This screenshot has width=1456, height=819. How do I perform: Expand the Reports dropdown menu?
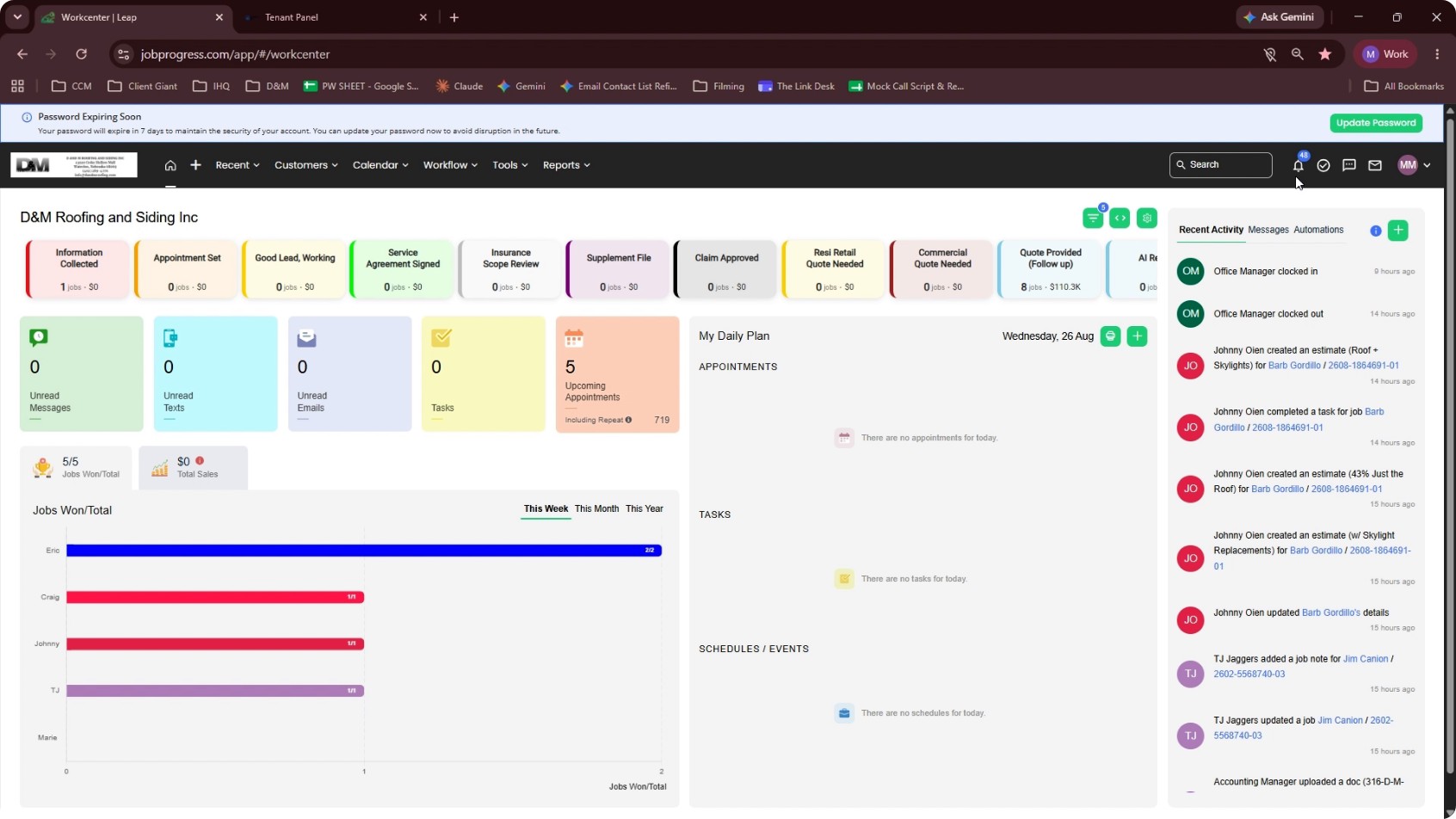[566, 165]
